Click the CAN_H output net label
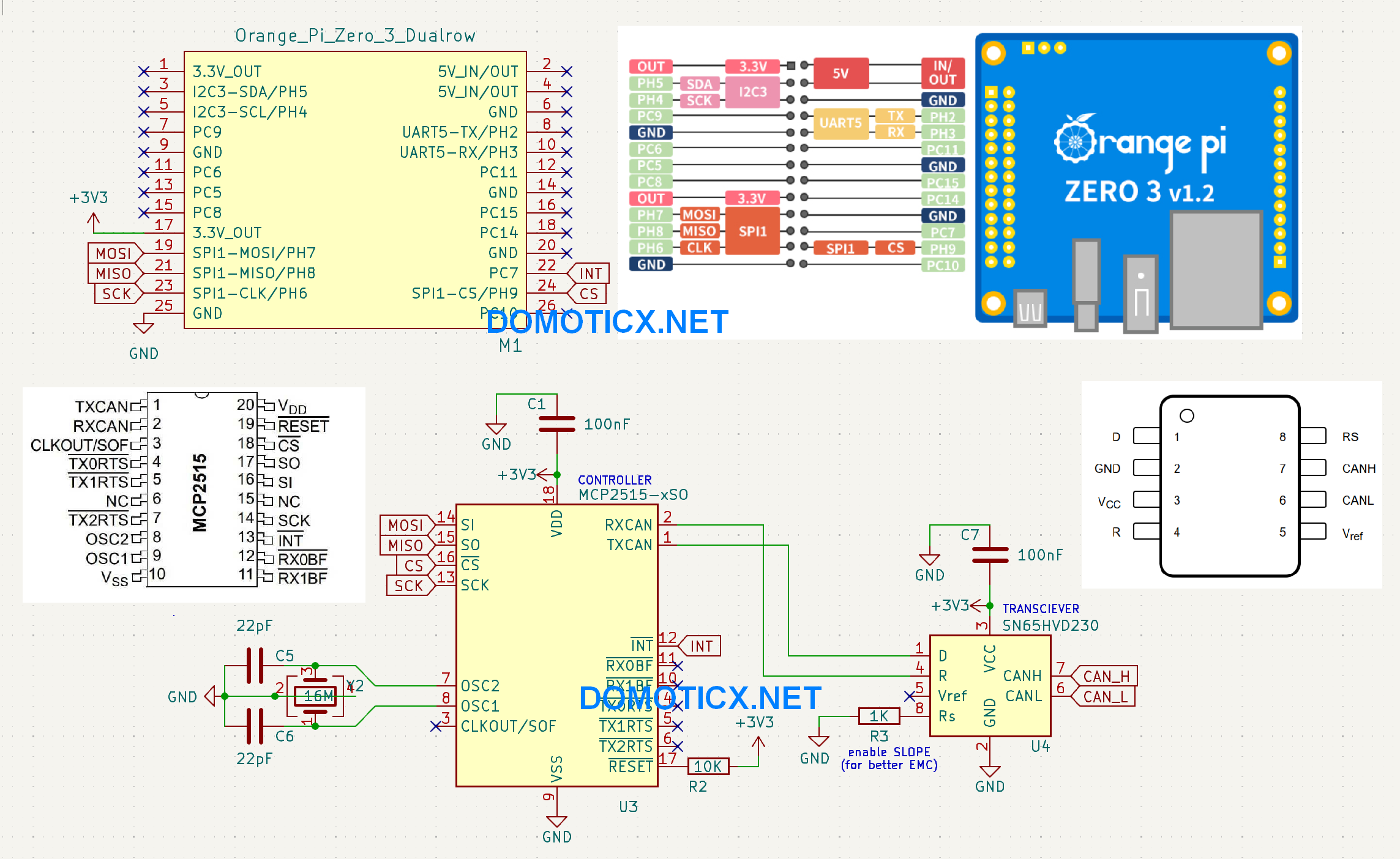1400x859 pixels. [1106, 676]
